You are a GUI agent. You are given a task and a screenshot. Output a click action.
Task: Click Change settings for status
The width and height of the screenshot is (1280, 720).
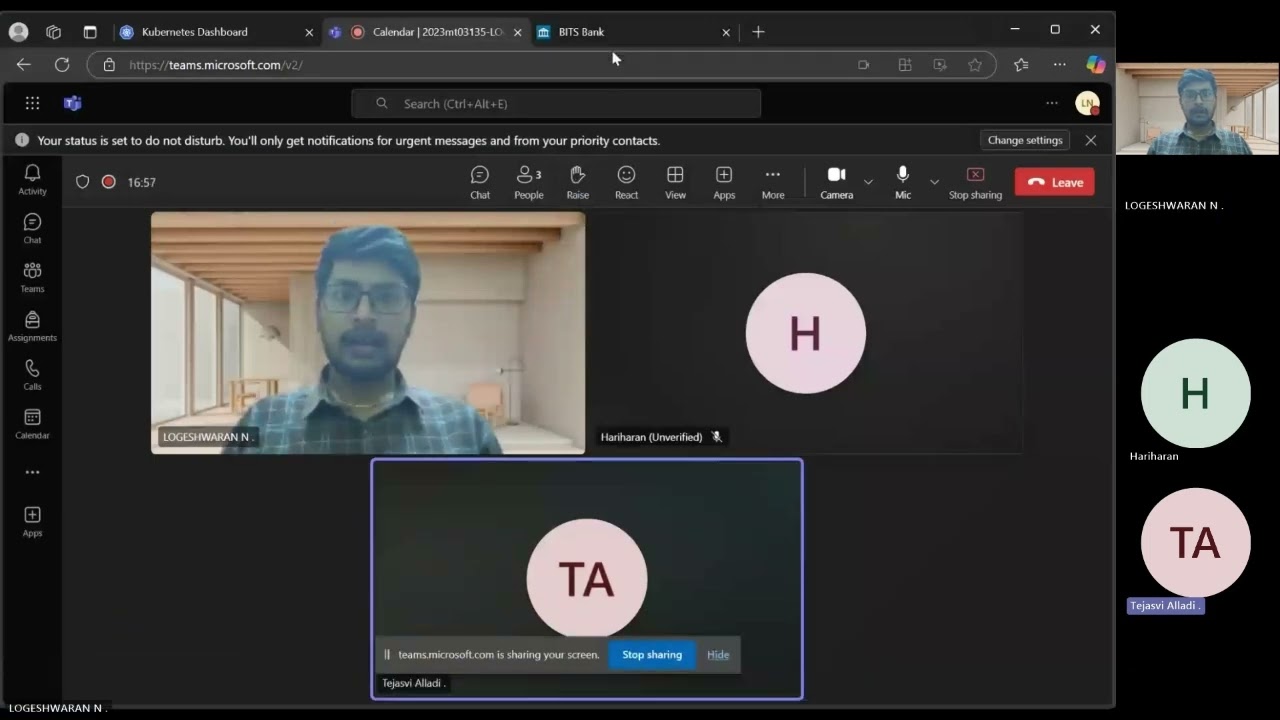click(x=1025, y=140)
